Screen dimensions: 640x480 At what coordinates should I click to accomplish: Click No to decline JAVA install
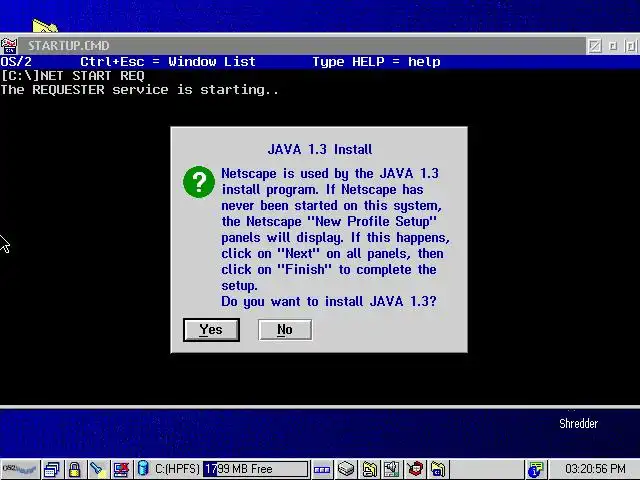point(285,330)
